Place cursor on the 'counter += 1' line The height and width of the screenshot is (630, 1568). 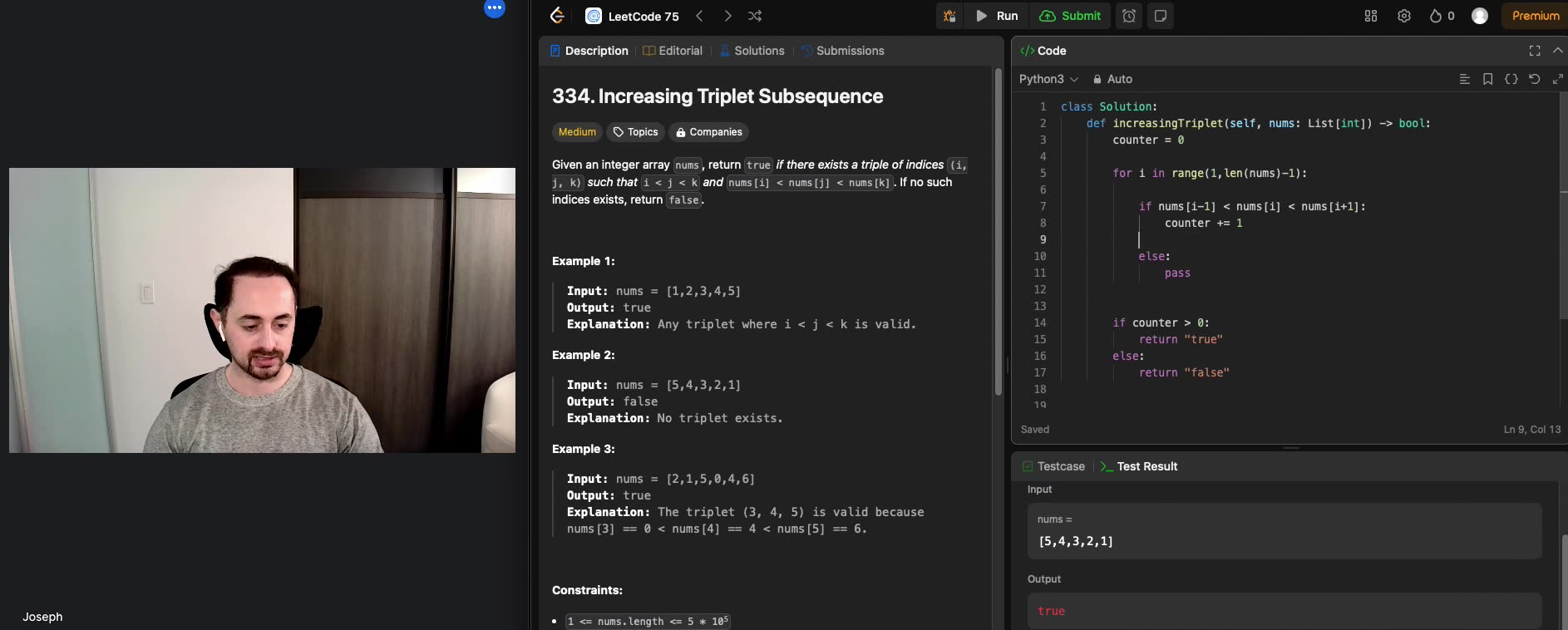click(1204, 223)
